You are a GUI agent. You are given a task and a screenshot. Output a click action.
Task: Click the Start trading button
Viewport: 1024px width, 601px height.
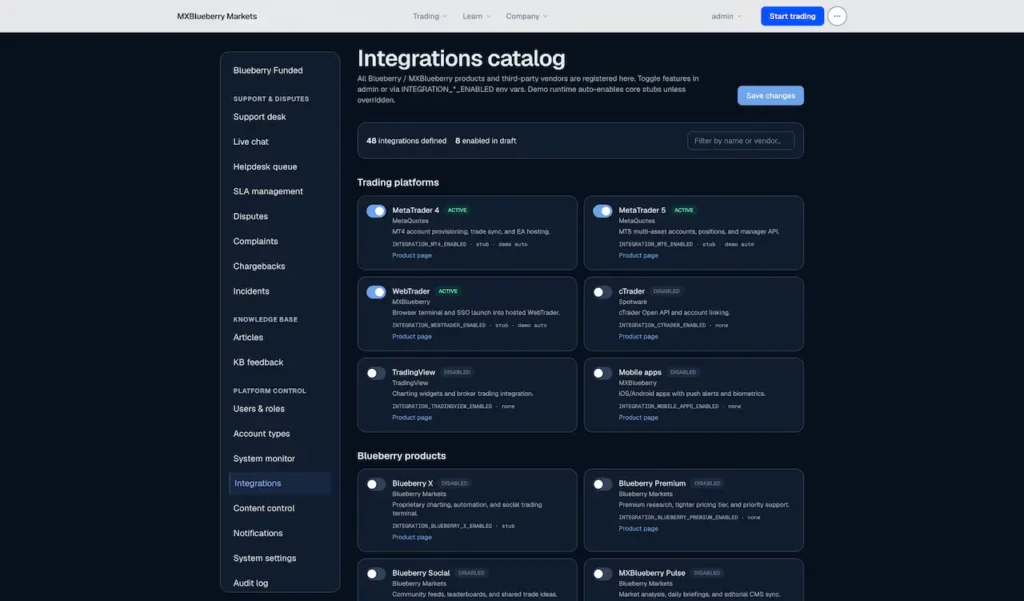(792, 16)
